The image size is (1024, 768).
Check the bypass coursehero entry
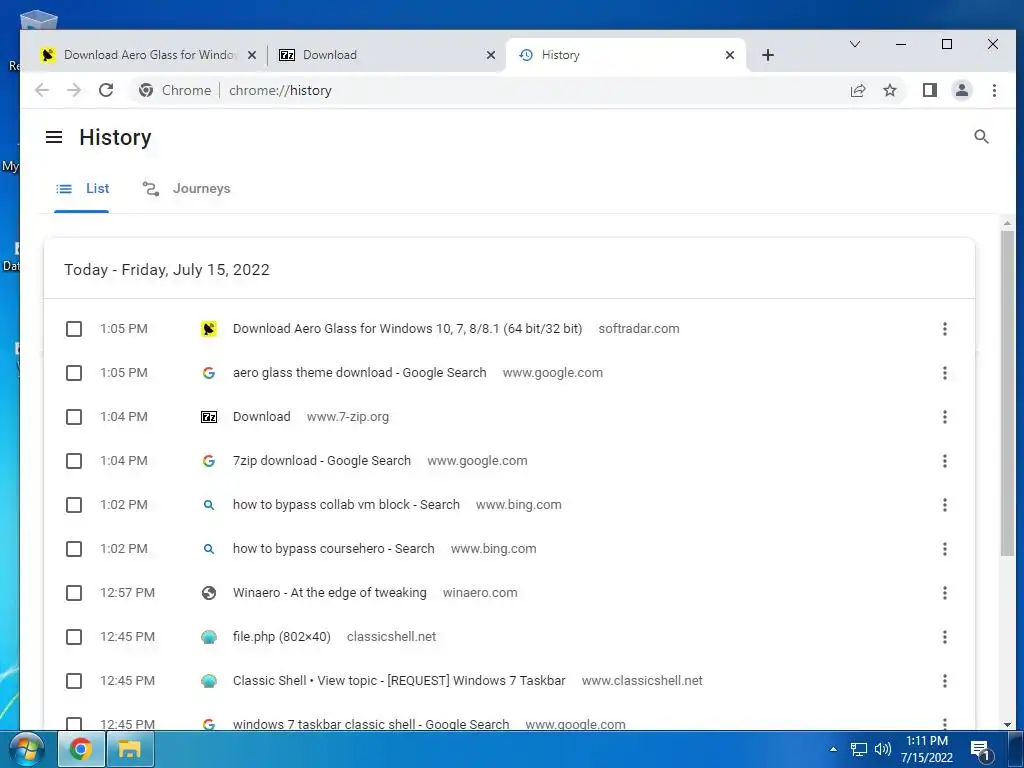(74, 549)
